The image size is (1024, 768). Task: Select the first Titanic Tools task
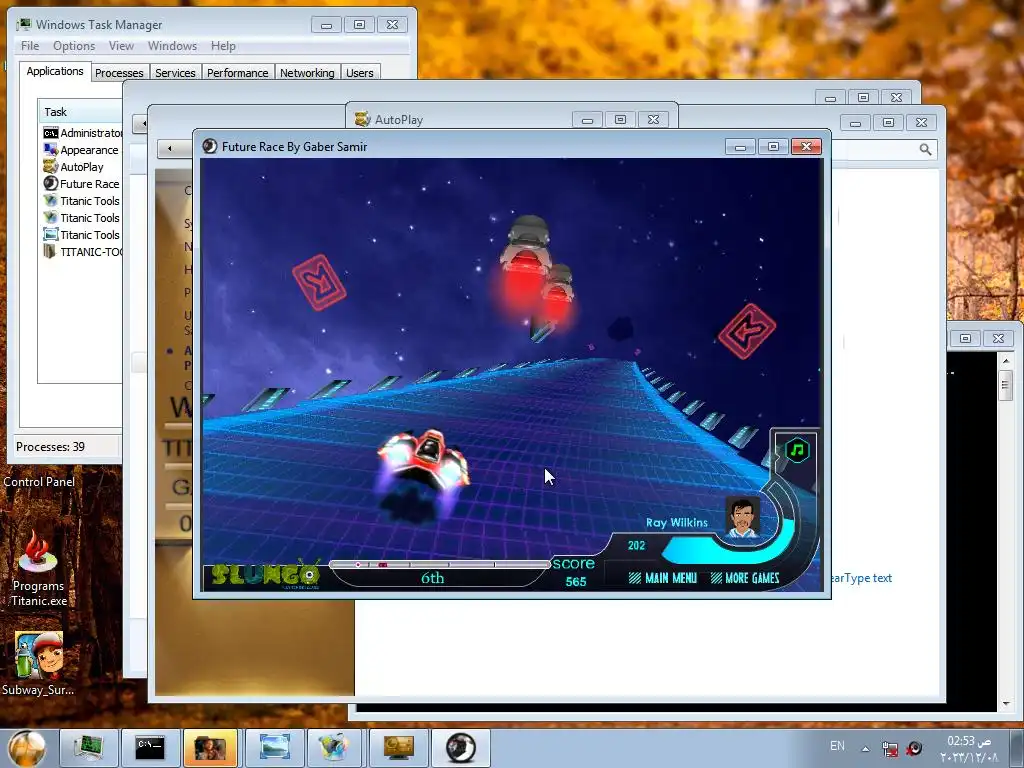[82, 200]
